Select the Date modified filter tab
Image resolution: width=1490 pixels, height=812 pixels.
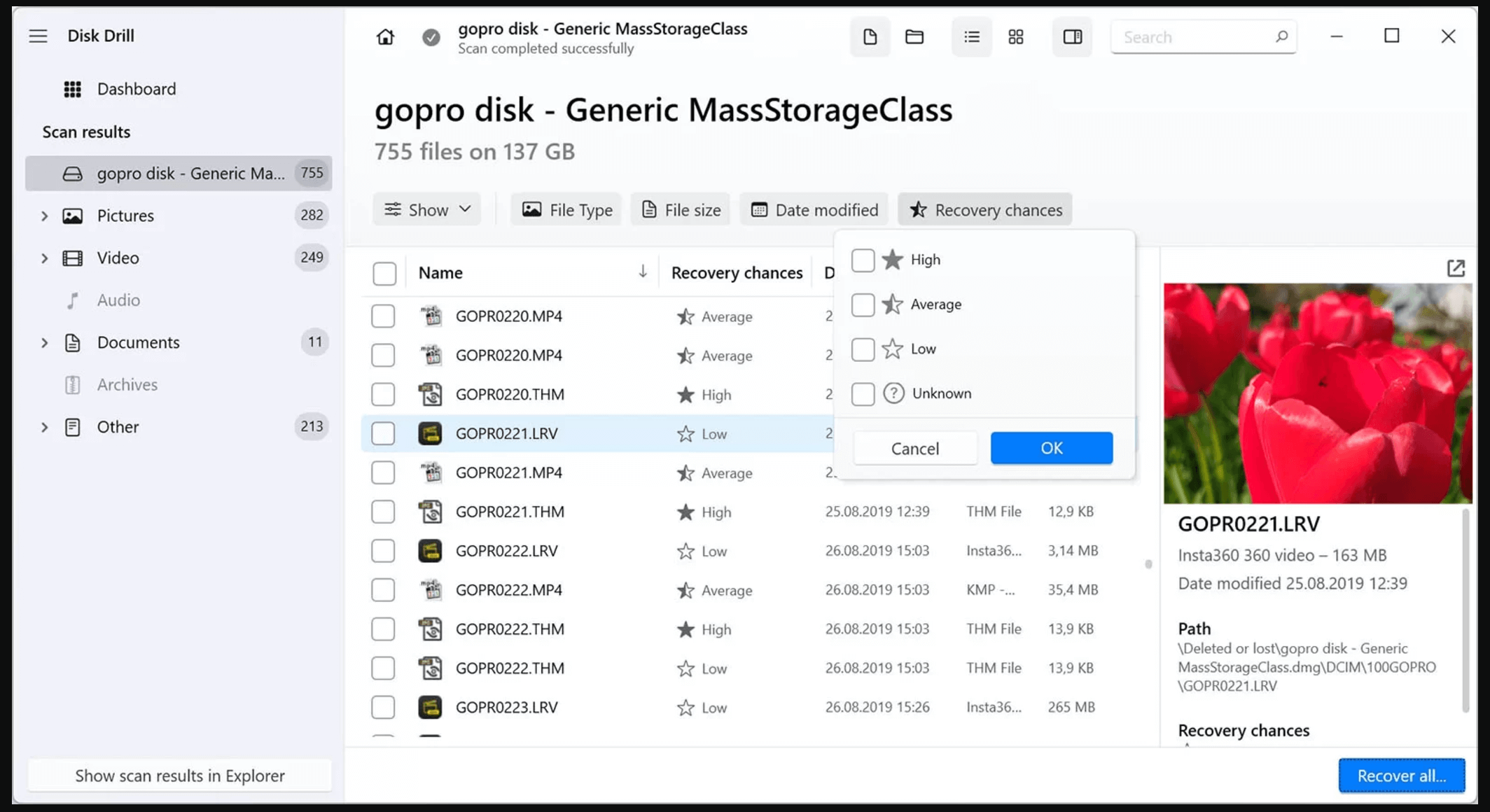tap(814, 209)
